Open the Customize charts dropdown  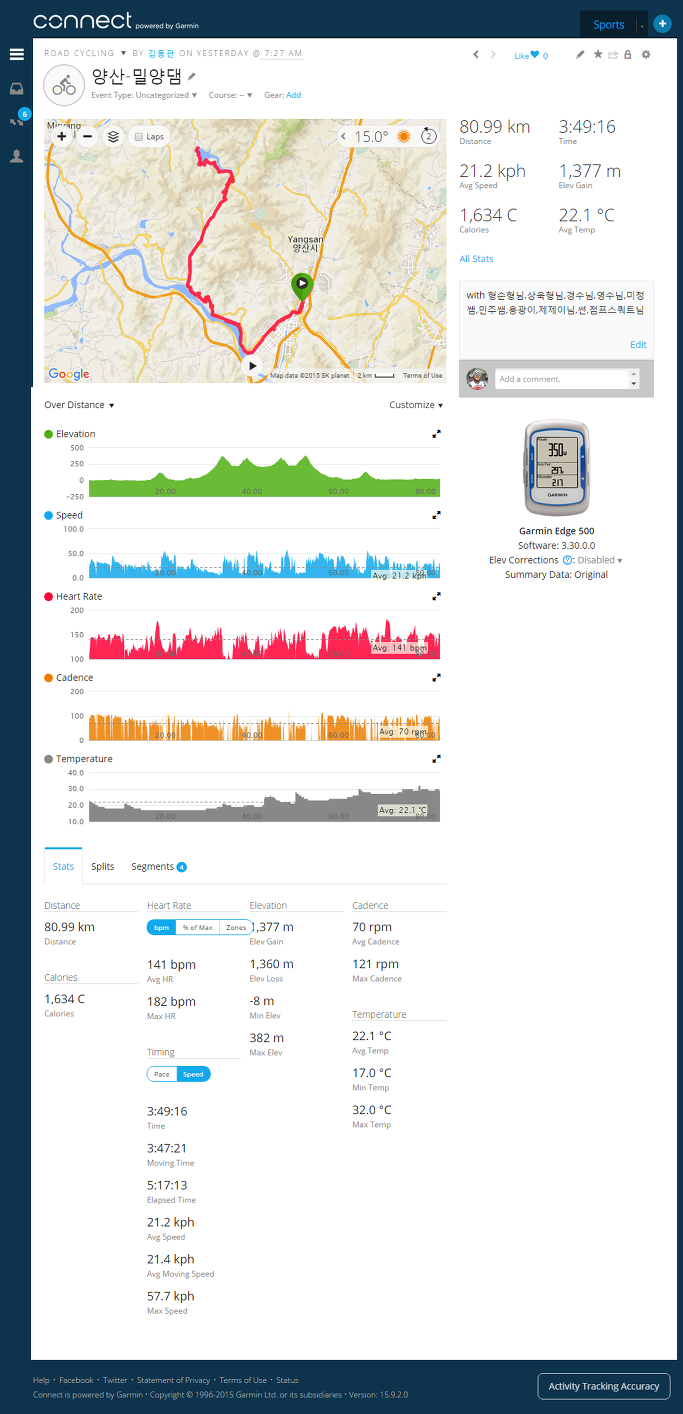point(417,405)
